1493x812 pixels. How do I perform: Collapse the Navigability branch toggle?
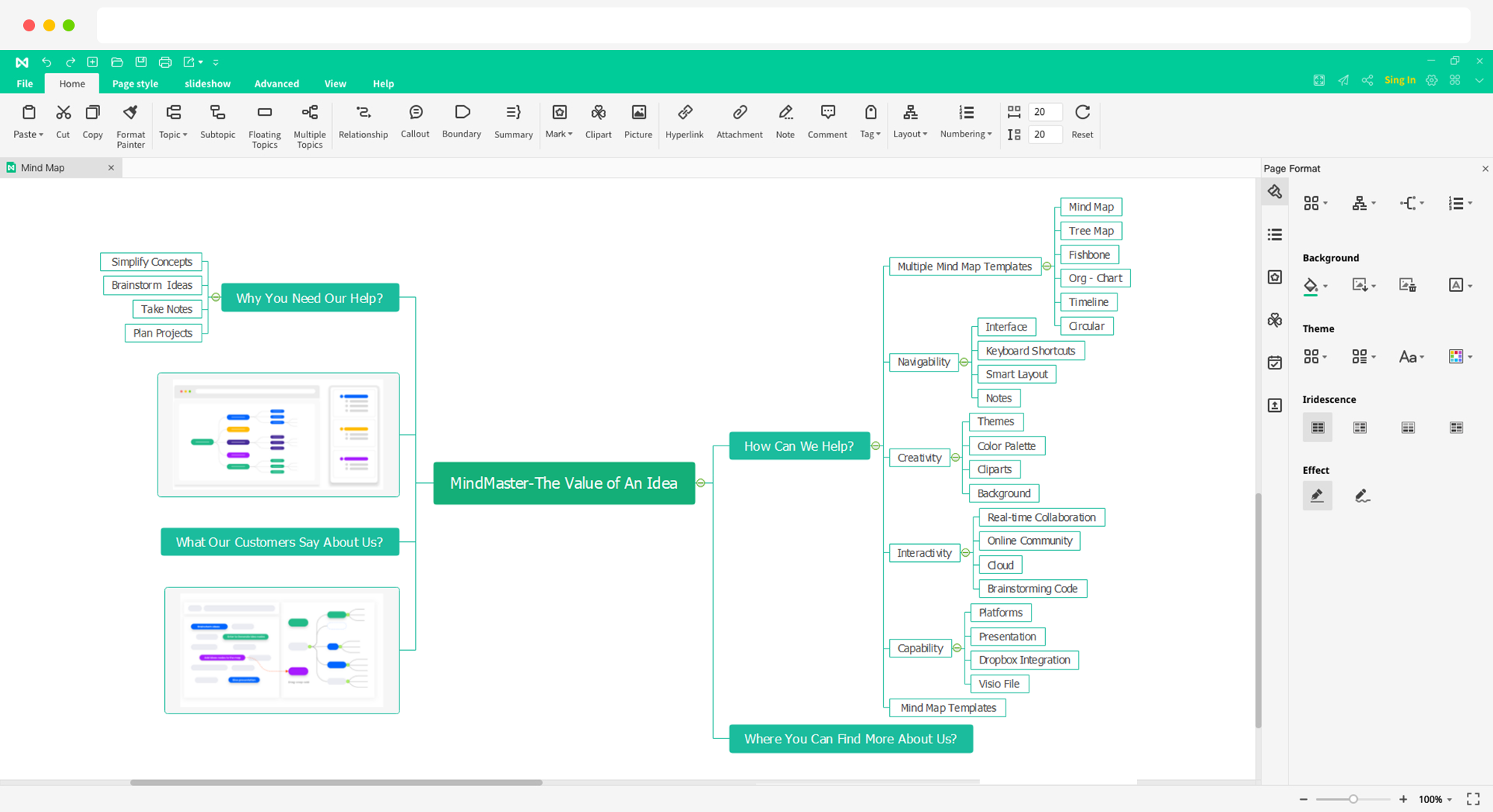coord(964,362)
